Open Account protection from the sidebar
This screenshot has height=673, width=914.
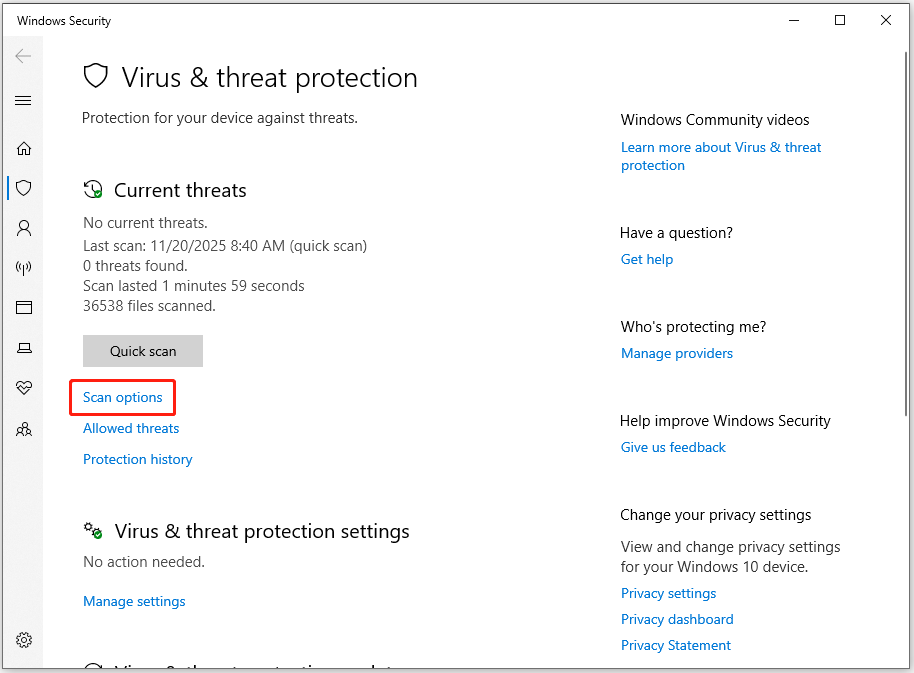(x=24, y=228)
